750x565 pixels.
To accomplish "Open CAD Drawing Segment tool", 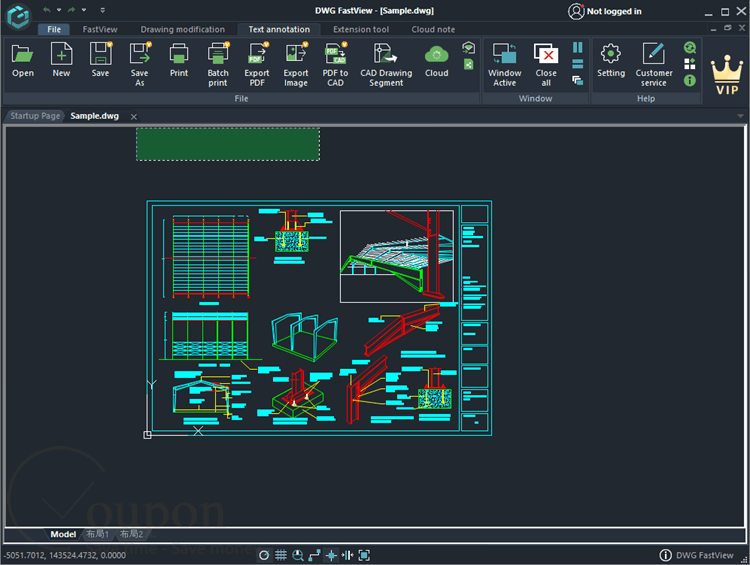I will click(386, 65).
